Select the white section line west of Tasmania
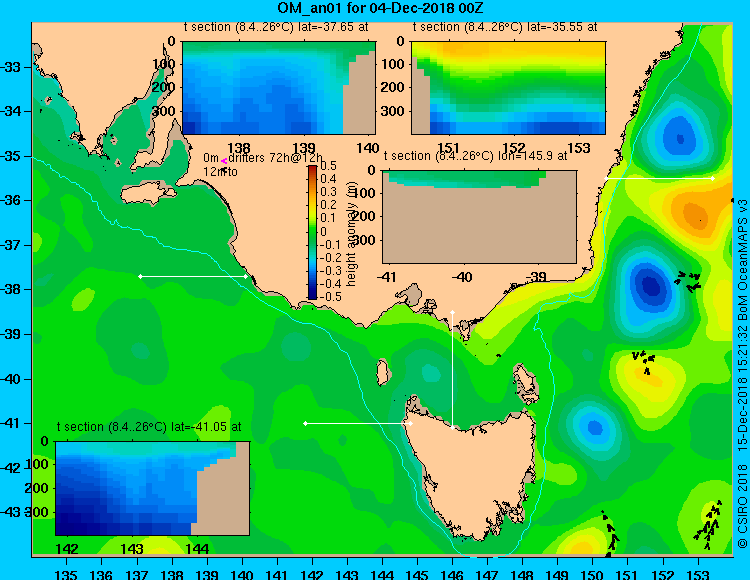The width and height of the screenshot is (750, 580). tap(358, 423)
